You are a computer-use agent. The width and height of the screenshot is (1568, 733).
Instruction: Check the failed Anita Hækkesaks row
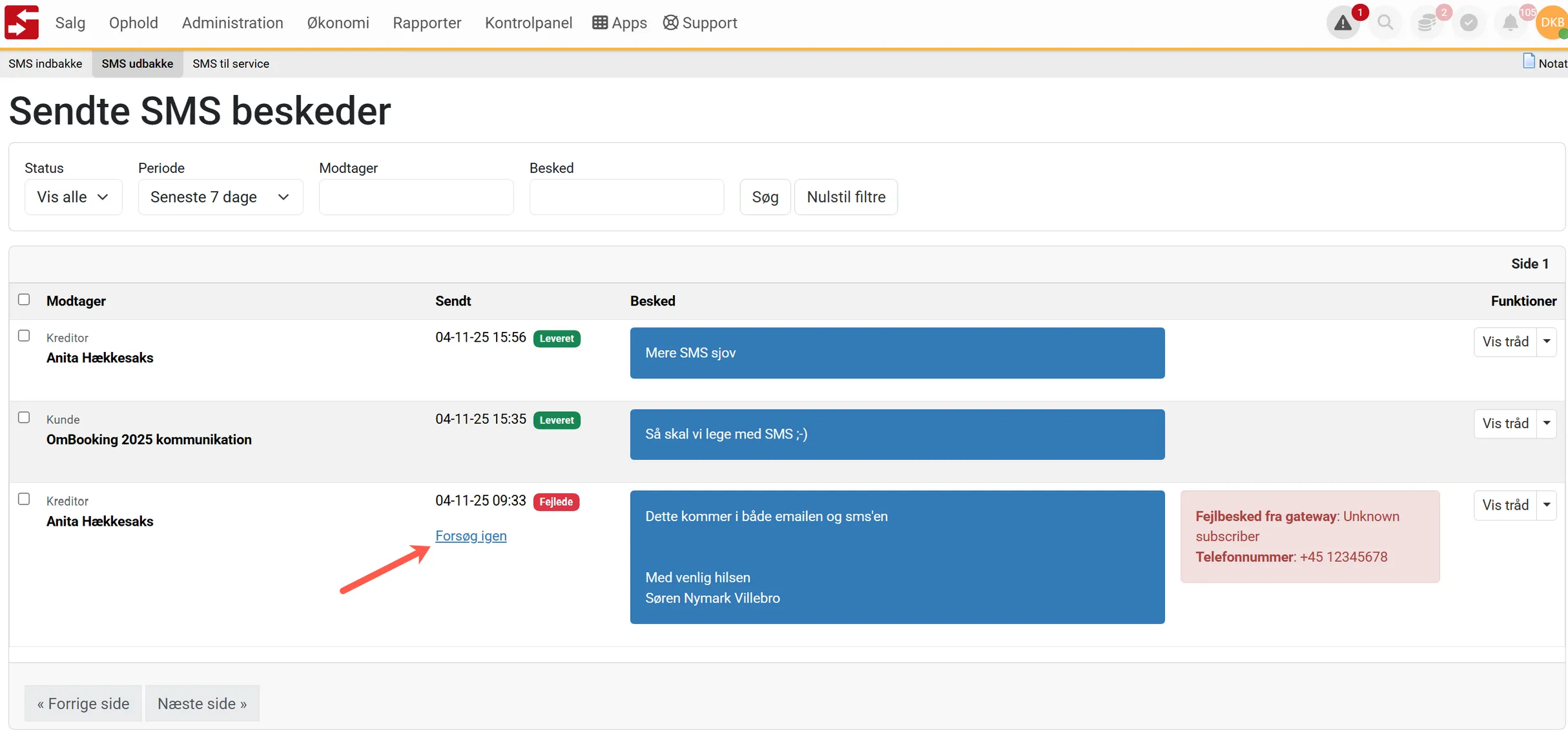coord(24,499)
